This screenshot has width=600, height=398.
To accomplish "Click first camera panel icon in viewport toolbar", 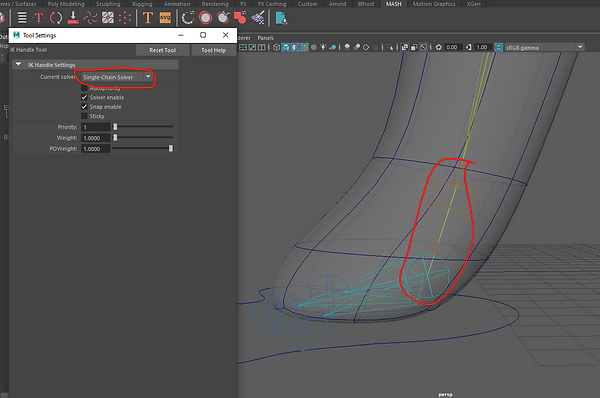I will coord(243,47).
